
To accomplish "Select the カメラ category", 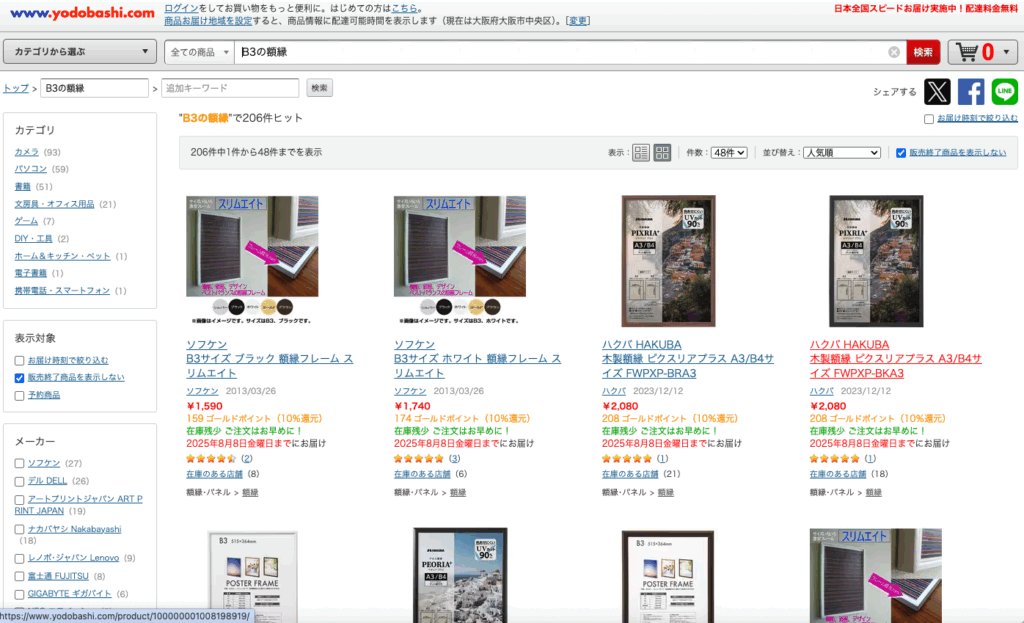I will [26, 152].
